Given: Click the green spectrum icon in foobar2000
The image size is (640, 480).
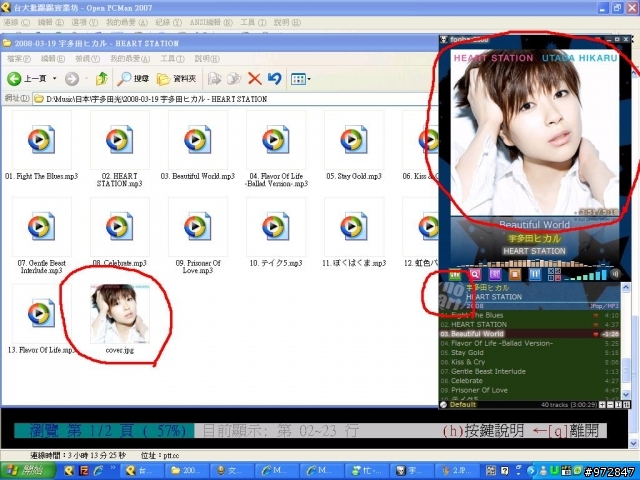Looking at the screenshot, I should click(x=454, y=274).
